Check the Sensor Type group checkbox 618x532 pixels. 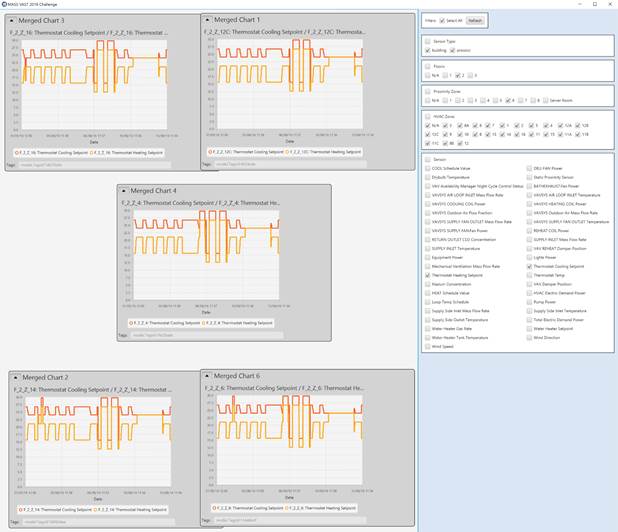click(427, 41)
